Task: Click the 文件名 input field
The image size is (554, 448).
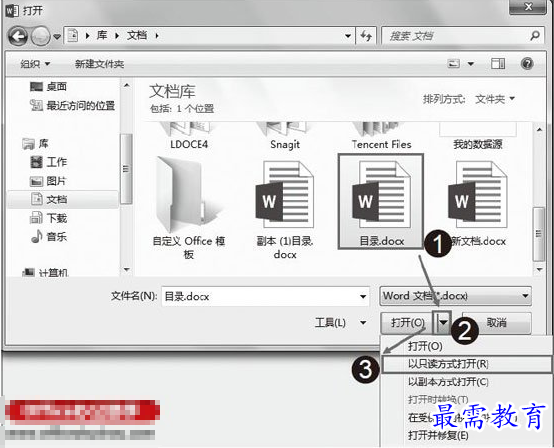Action: pos(265,296)
